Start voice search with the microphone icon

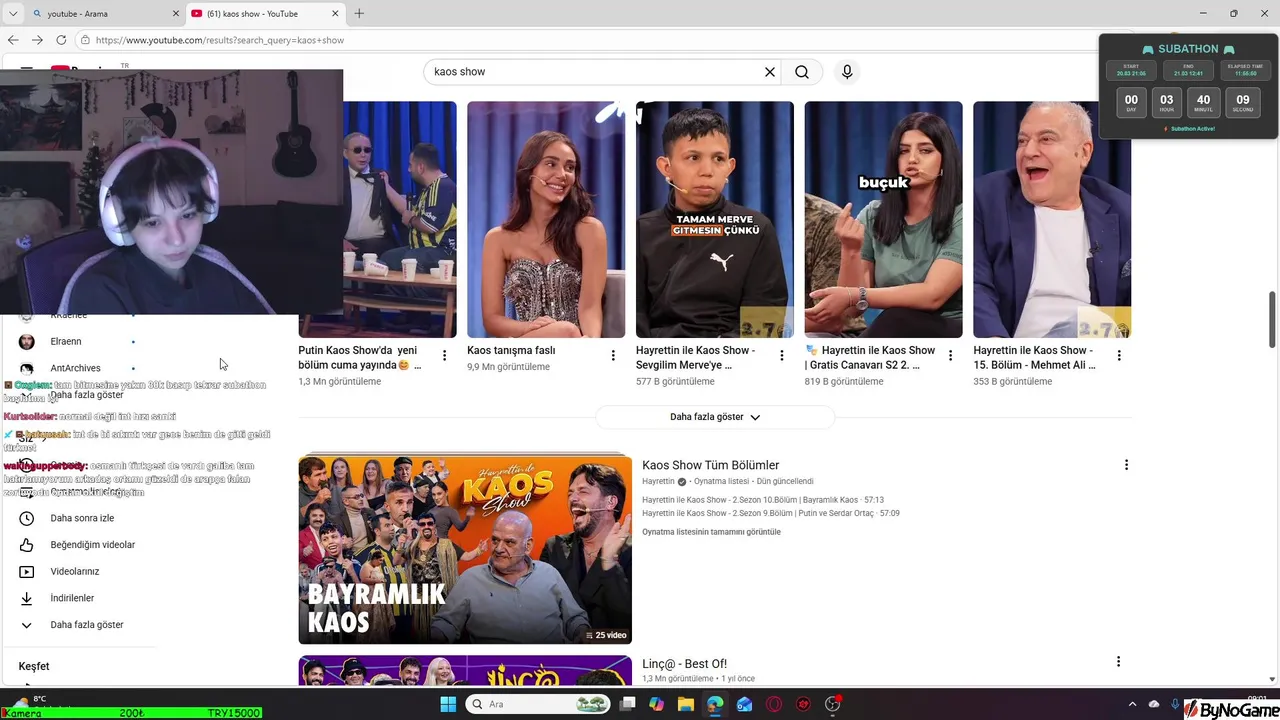(x=847, y=72)
